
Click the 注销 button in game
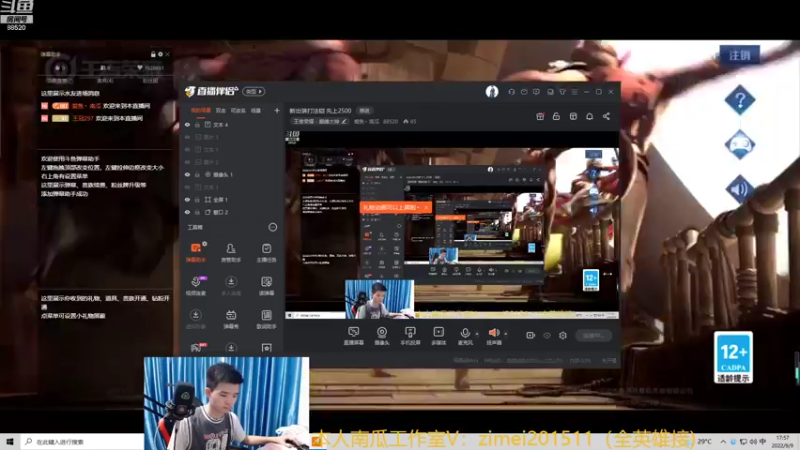coord(740,55)
